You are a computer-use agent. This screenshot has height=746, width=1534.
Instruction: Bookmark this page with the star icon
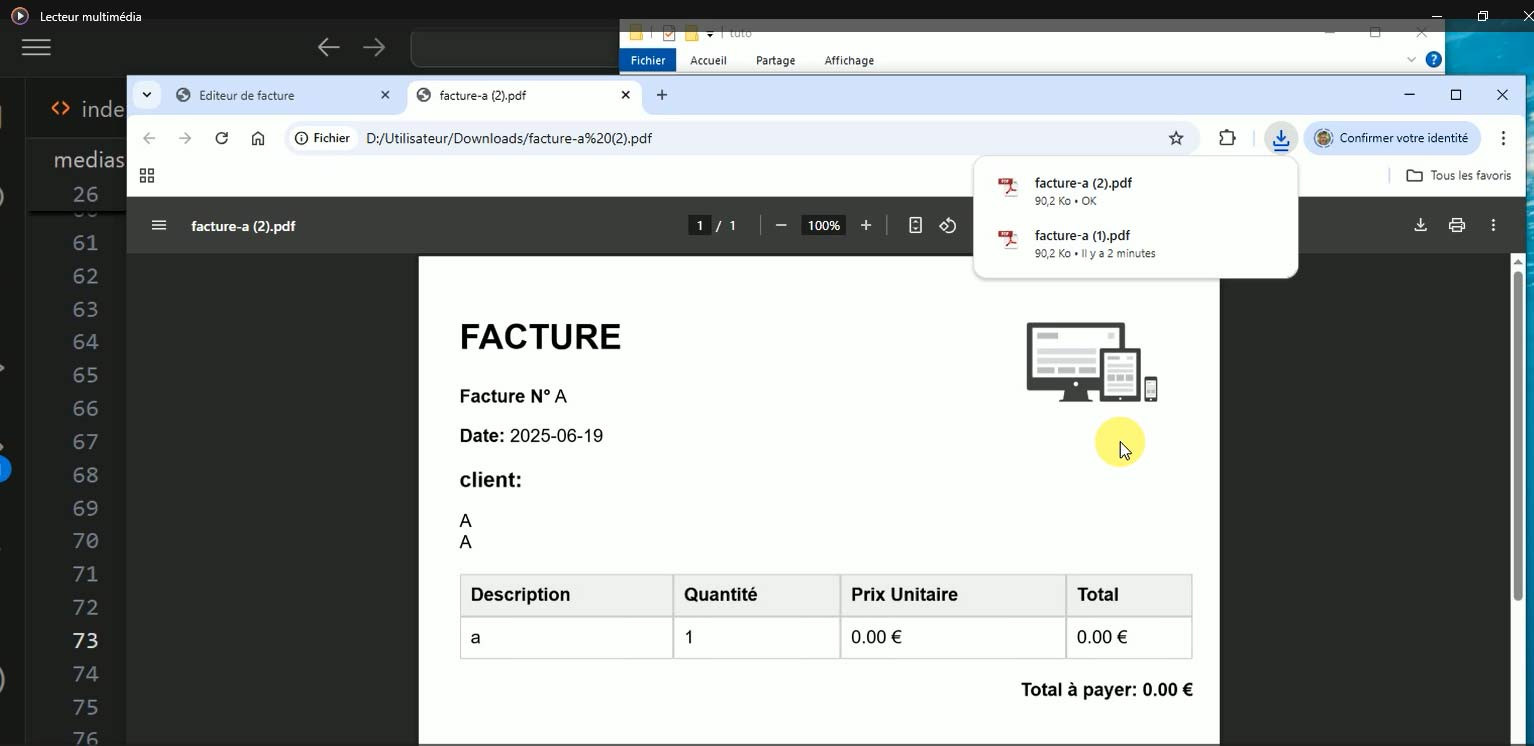[1176, 138]
